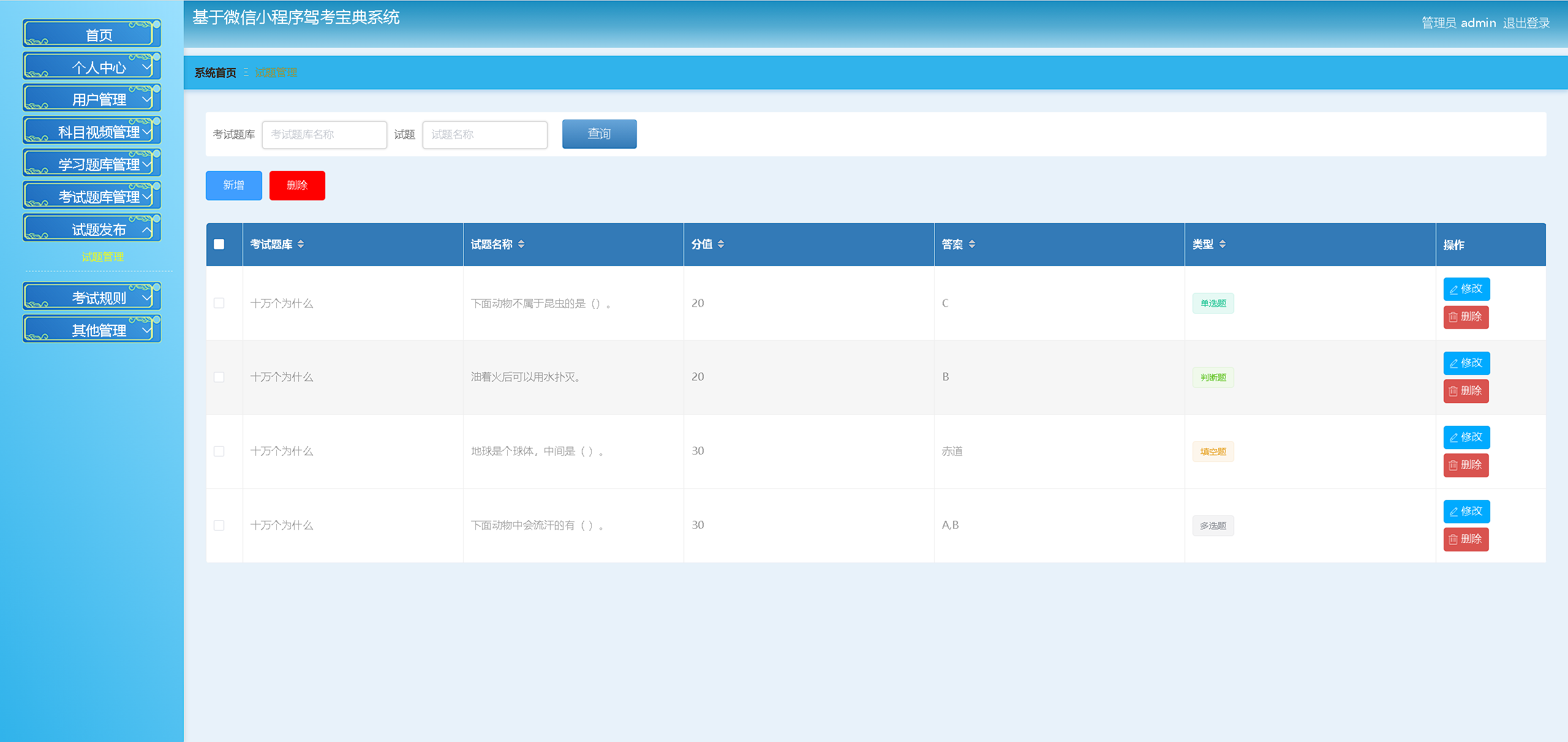Toggle select-all checkbox in table header

tap(219, 244)
